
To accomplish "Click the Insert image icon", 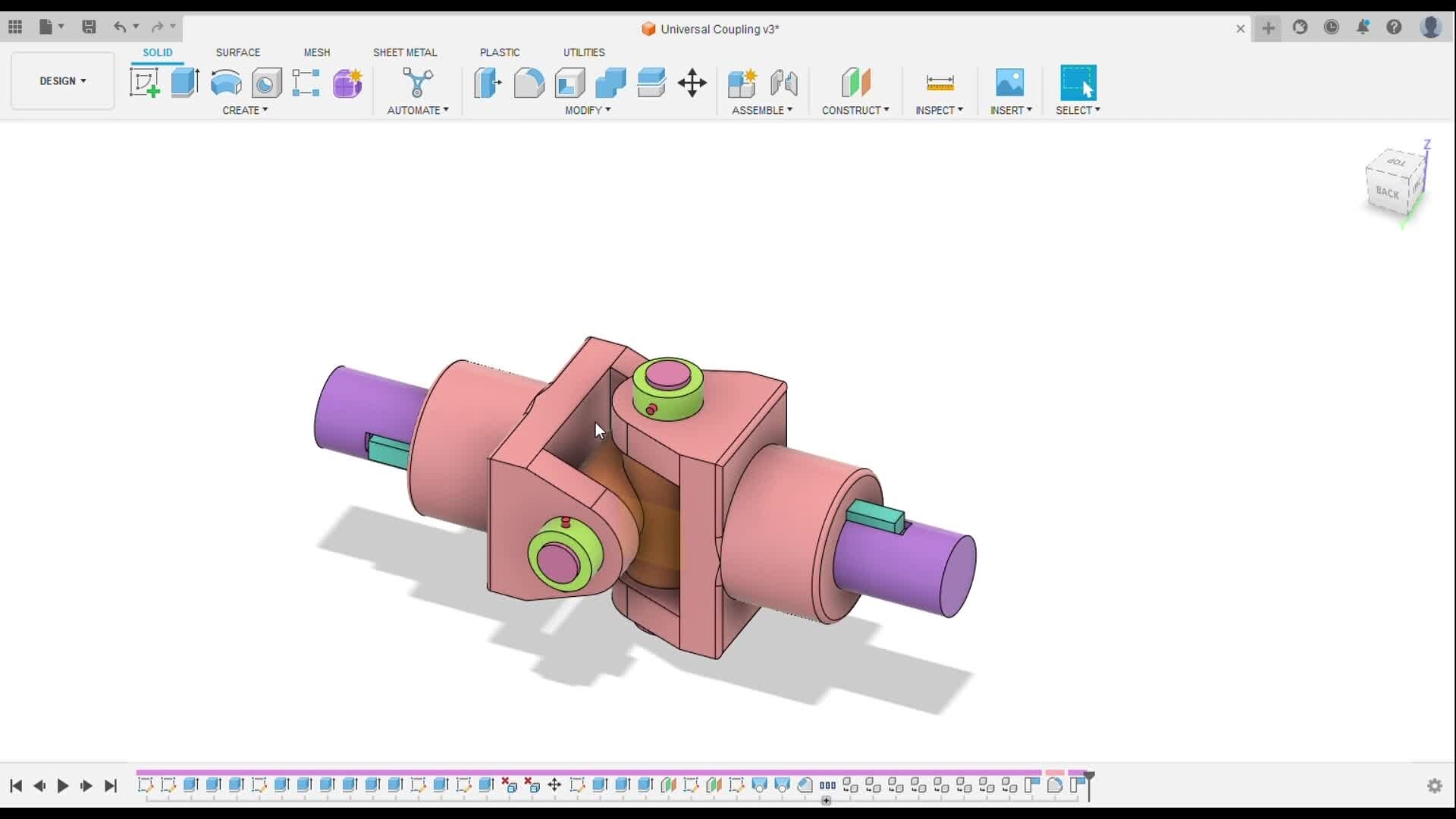I will tap(1009, 83).
